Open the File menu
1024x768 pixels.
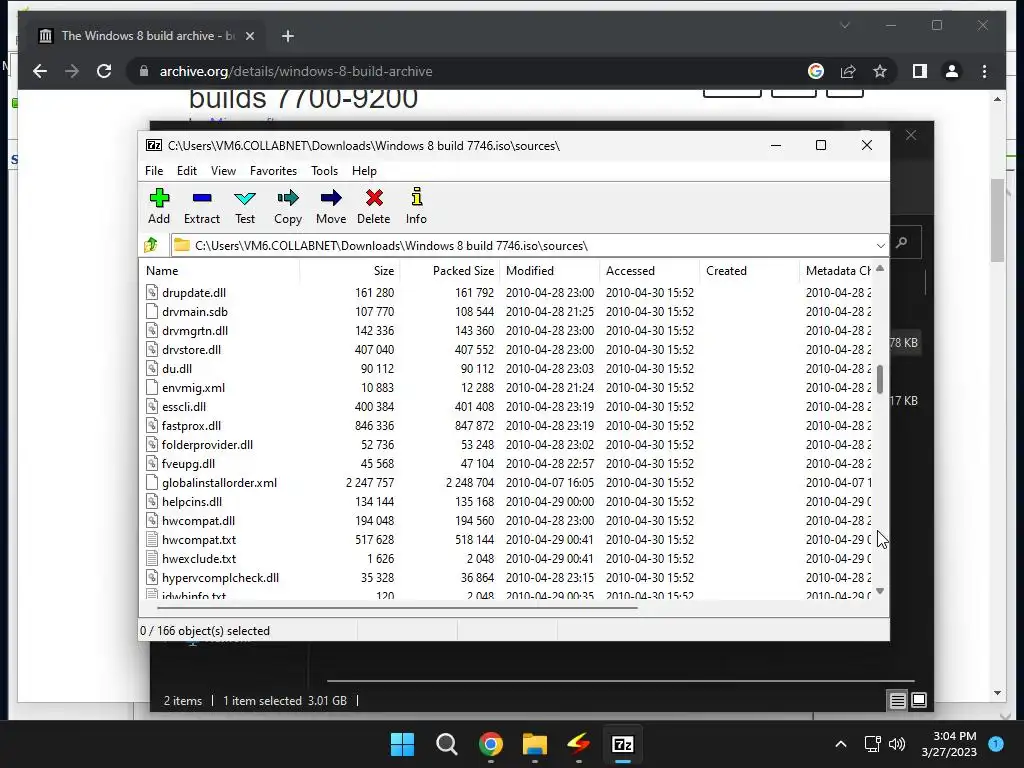(154, 170)
